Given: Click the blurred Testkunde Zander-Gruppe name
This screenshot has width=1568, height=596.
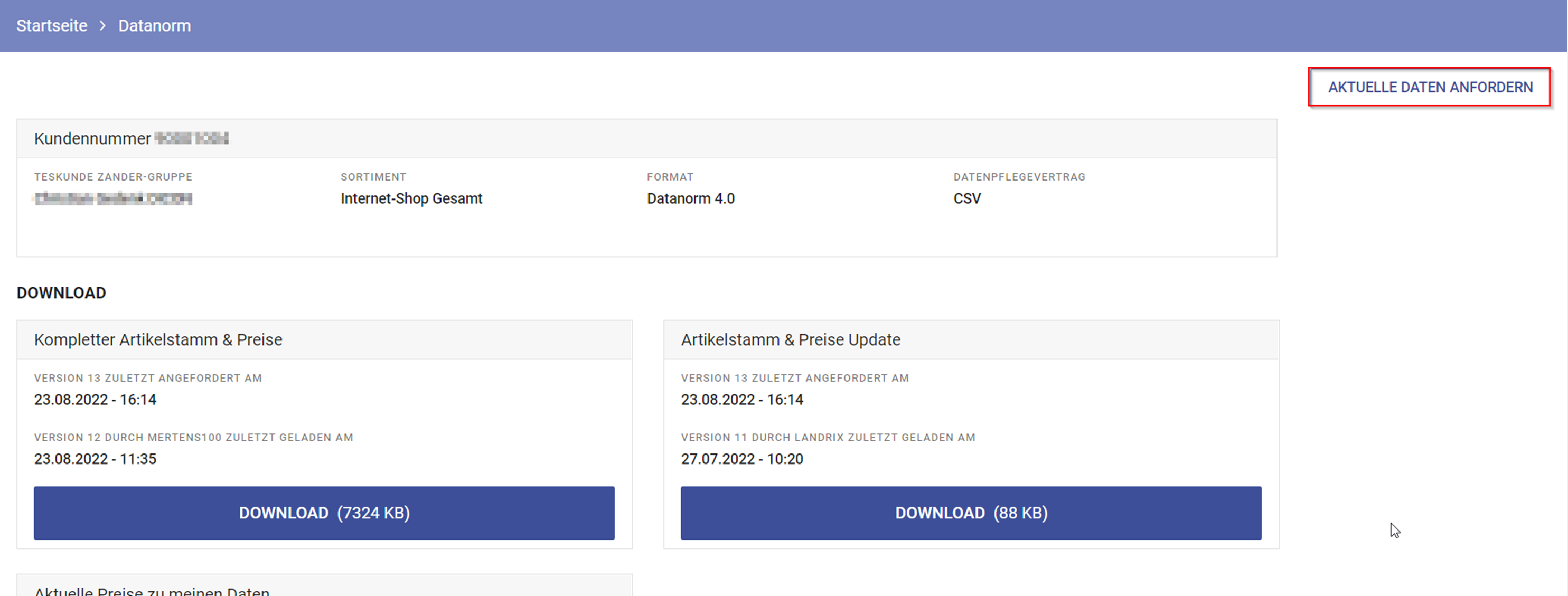Looking at the screenshot, I should click(113, 199).
